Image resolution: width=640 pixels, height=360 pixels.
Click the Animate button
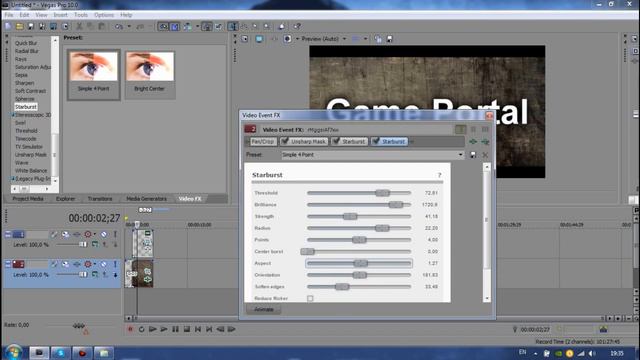tap(264, 309)
